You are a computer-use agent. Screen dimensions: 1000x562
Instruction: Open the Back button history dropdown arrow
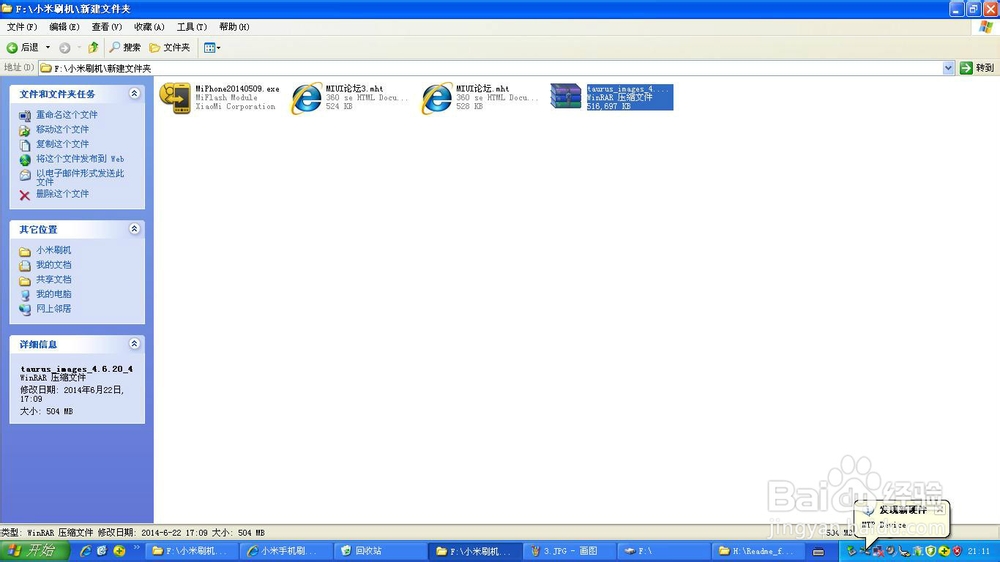47,47
